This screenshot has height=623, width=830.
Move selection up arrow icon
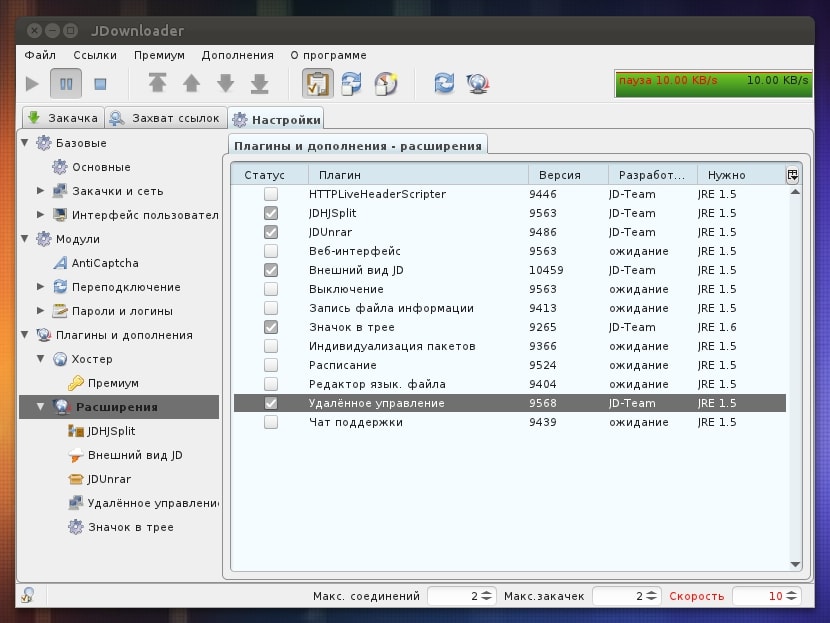coord(192,84)
